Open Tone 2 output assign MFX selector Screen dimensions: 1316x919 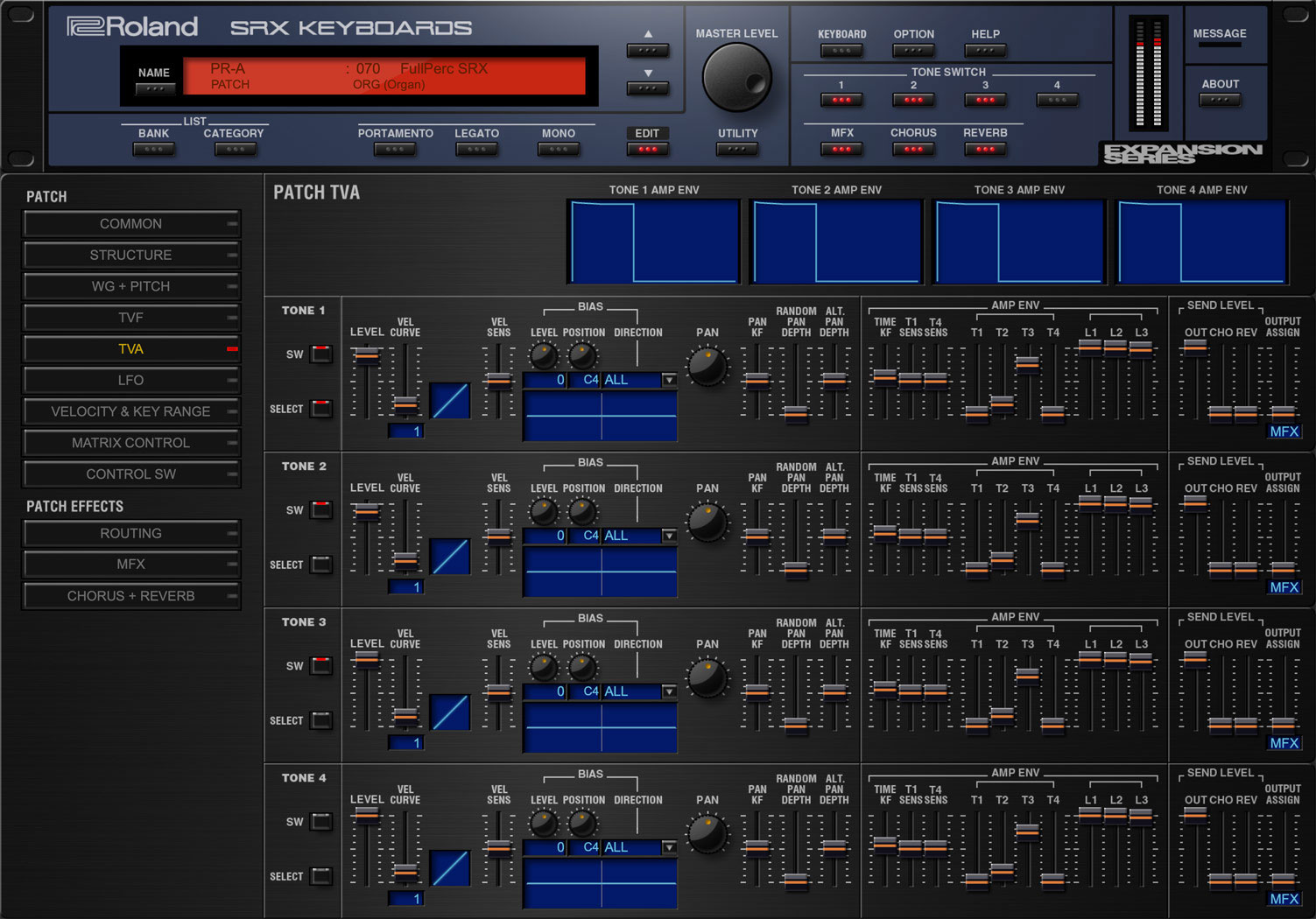pos(1284,587)
